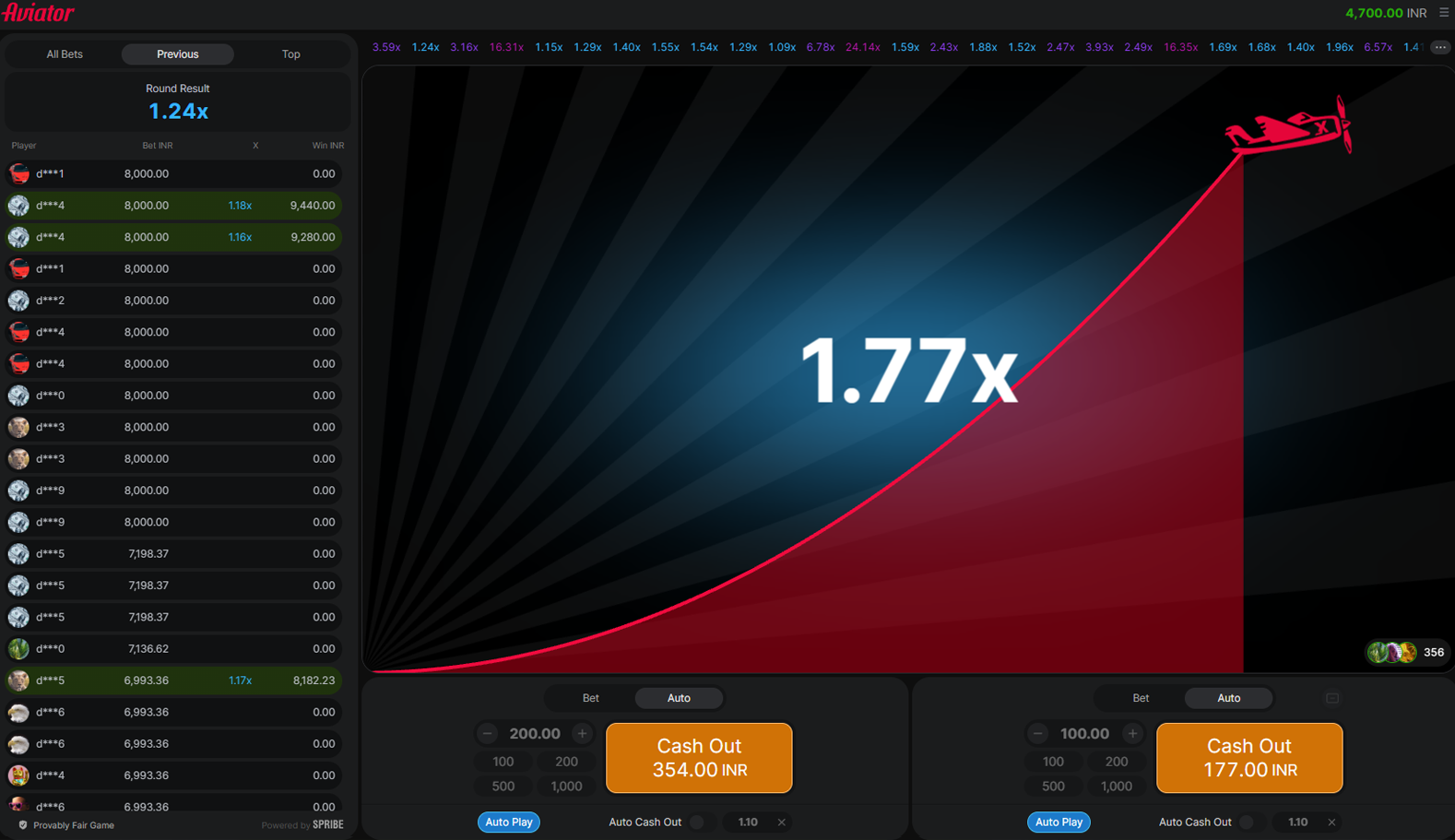Click the Aviator logo
This screenshot has height=840, width=1455.
point(38,13)
